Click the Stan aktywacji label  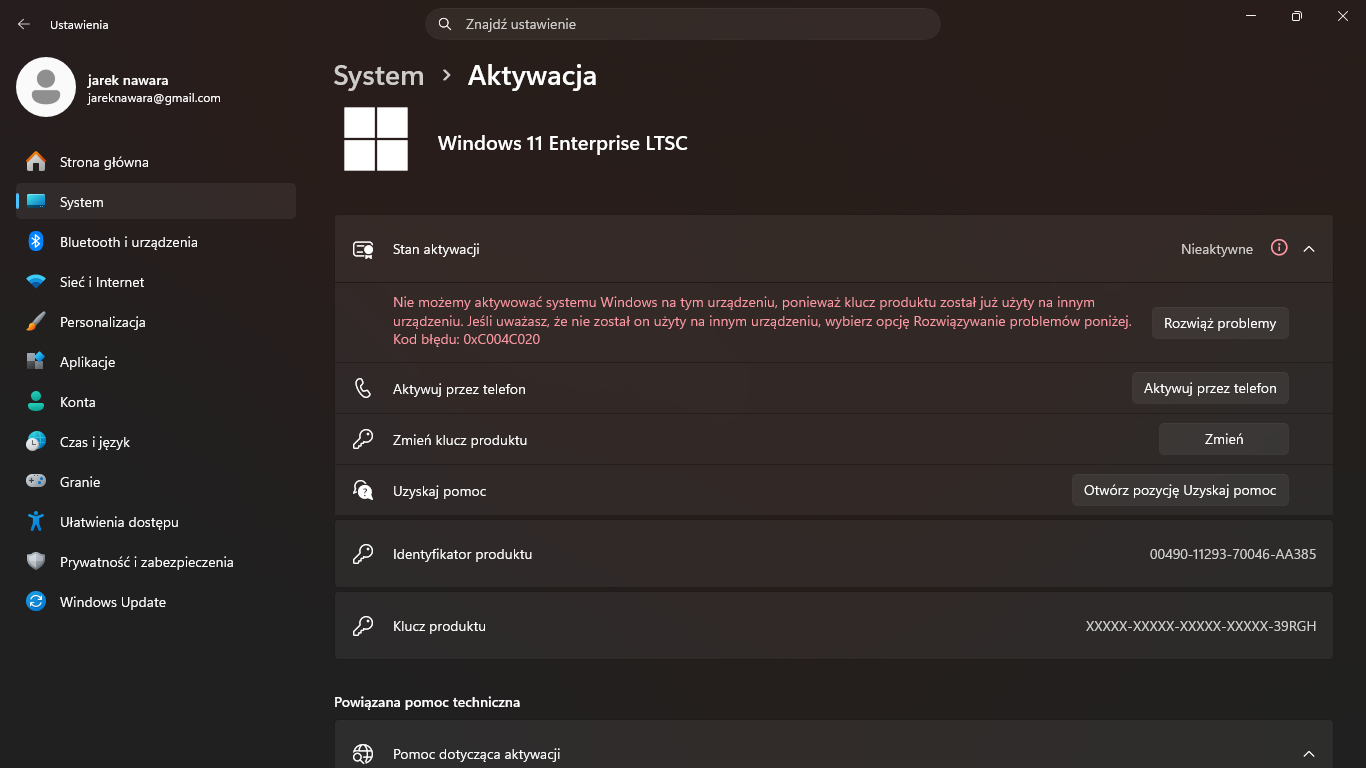point(436,249)
